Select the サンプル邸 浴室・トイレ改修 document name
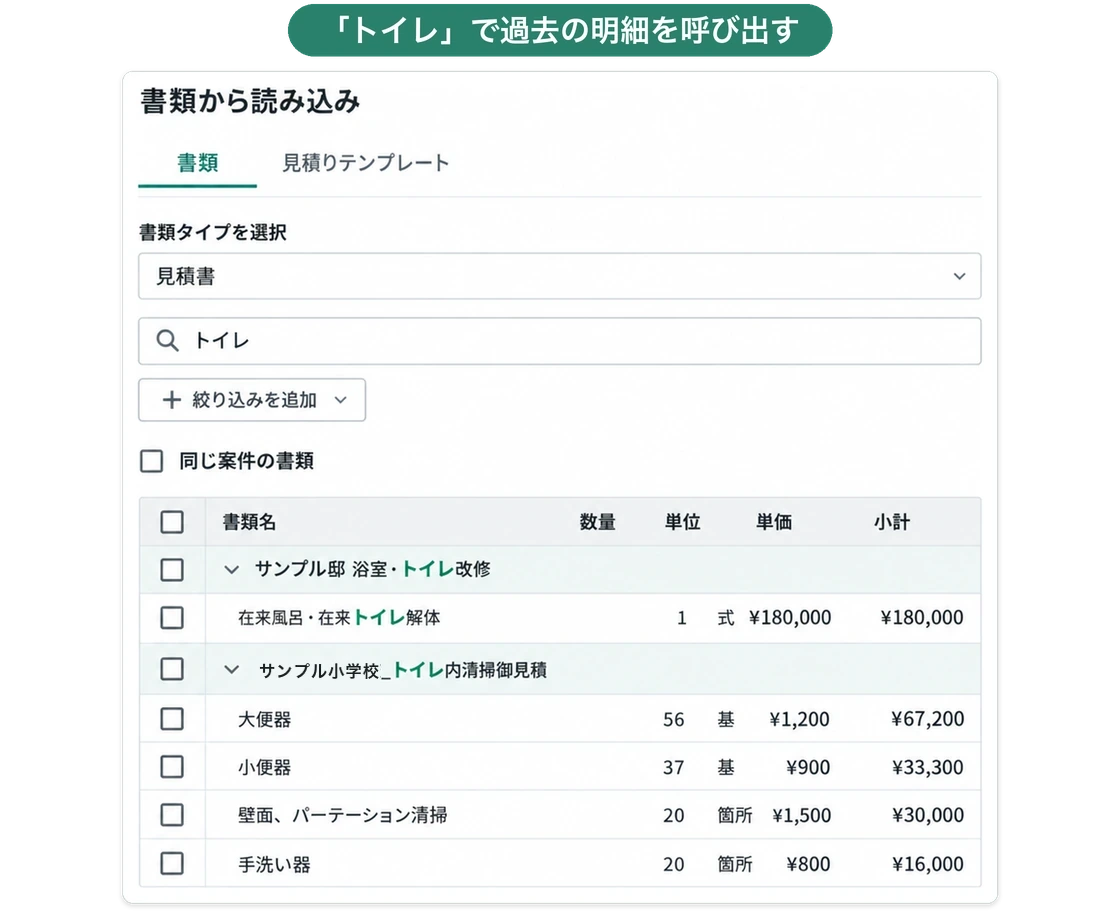 pyautogui.click(x=373, y=569)
